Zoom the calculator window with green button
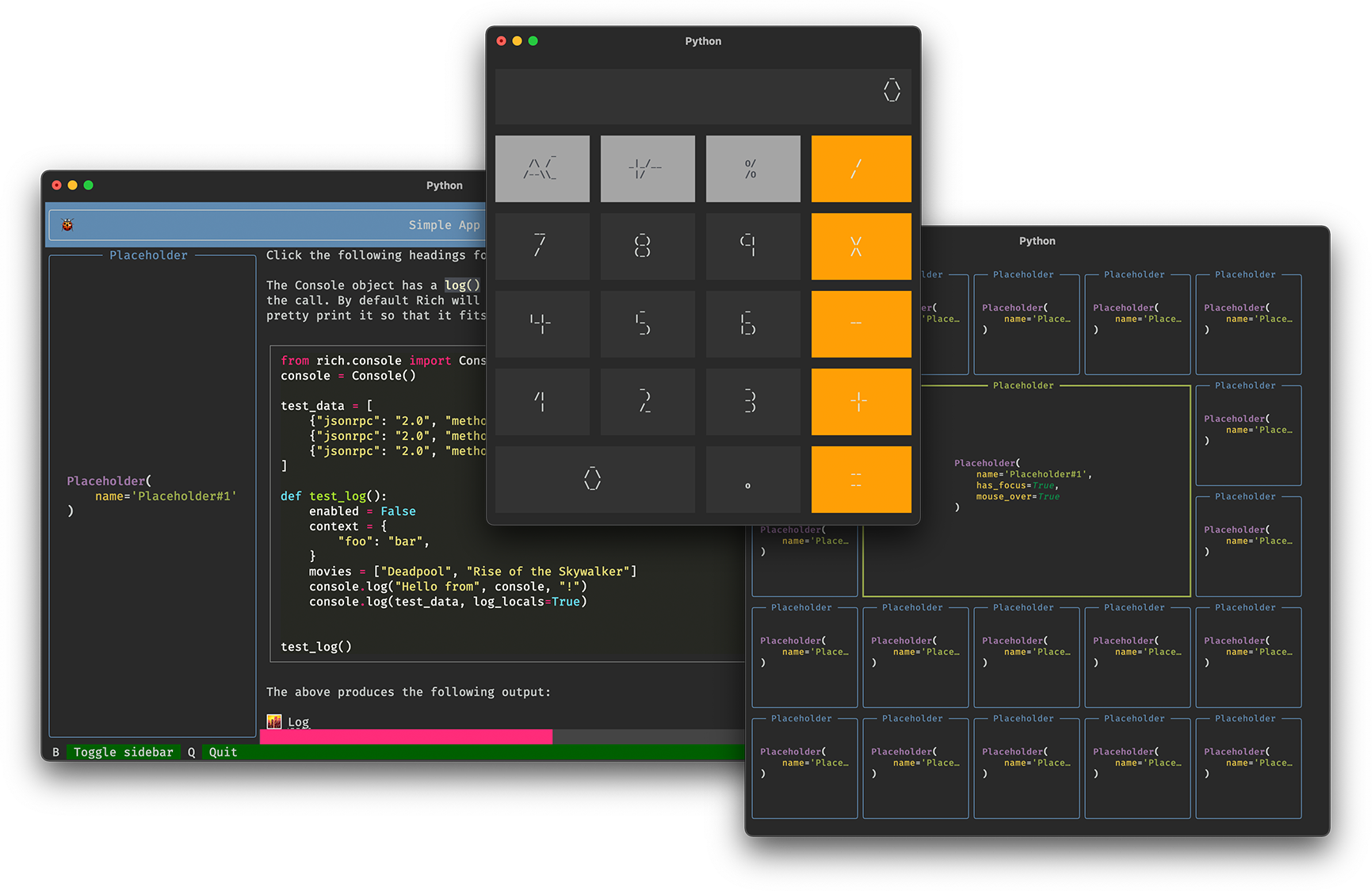The width and height of the screenshot is (1372, 891). click(x=533, y=41)
